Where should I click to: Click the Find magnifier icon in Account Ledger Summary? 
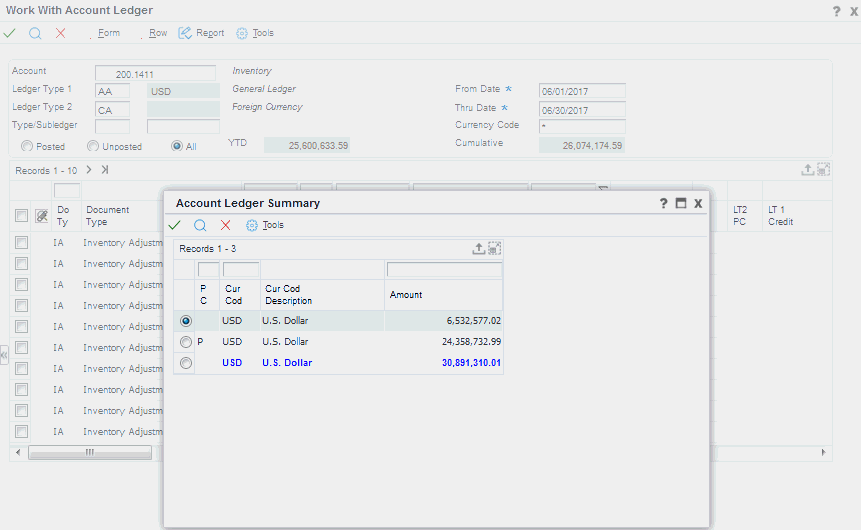tap(200, 225)
